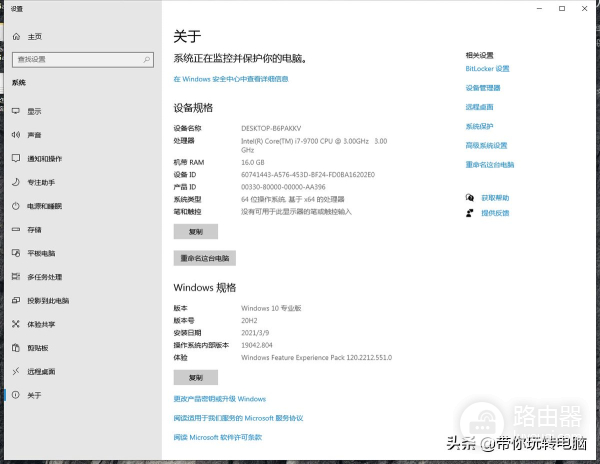Click the processor value Intel(R) Core(TM) i7-9700
Screen dimensions: 600x464
314,145
